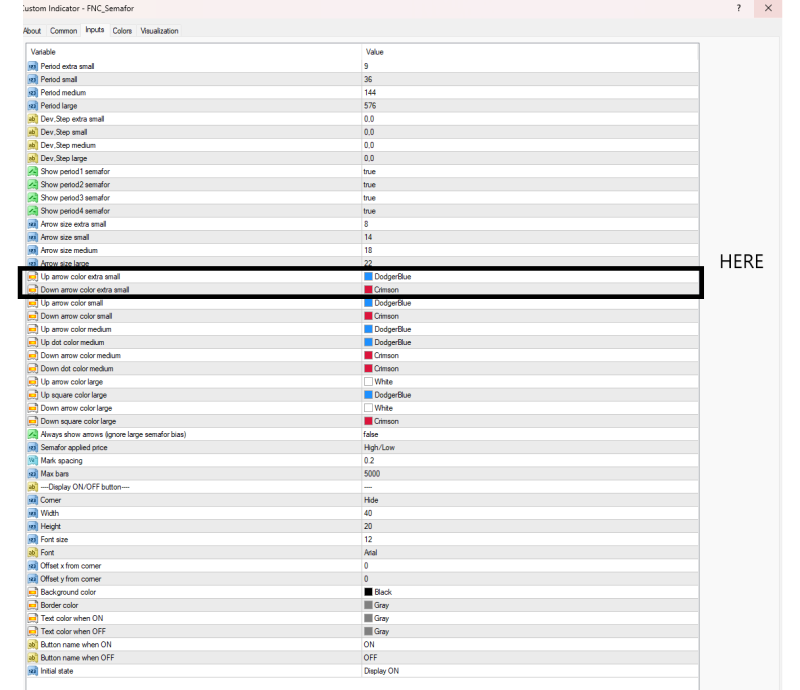Switch to the Common tab
Image resolution: width=800 pixels, height=690 pixels.
pyautogui.click(x=63, y=31)
